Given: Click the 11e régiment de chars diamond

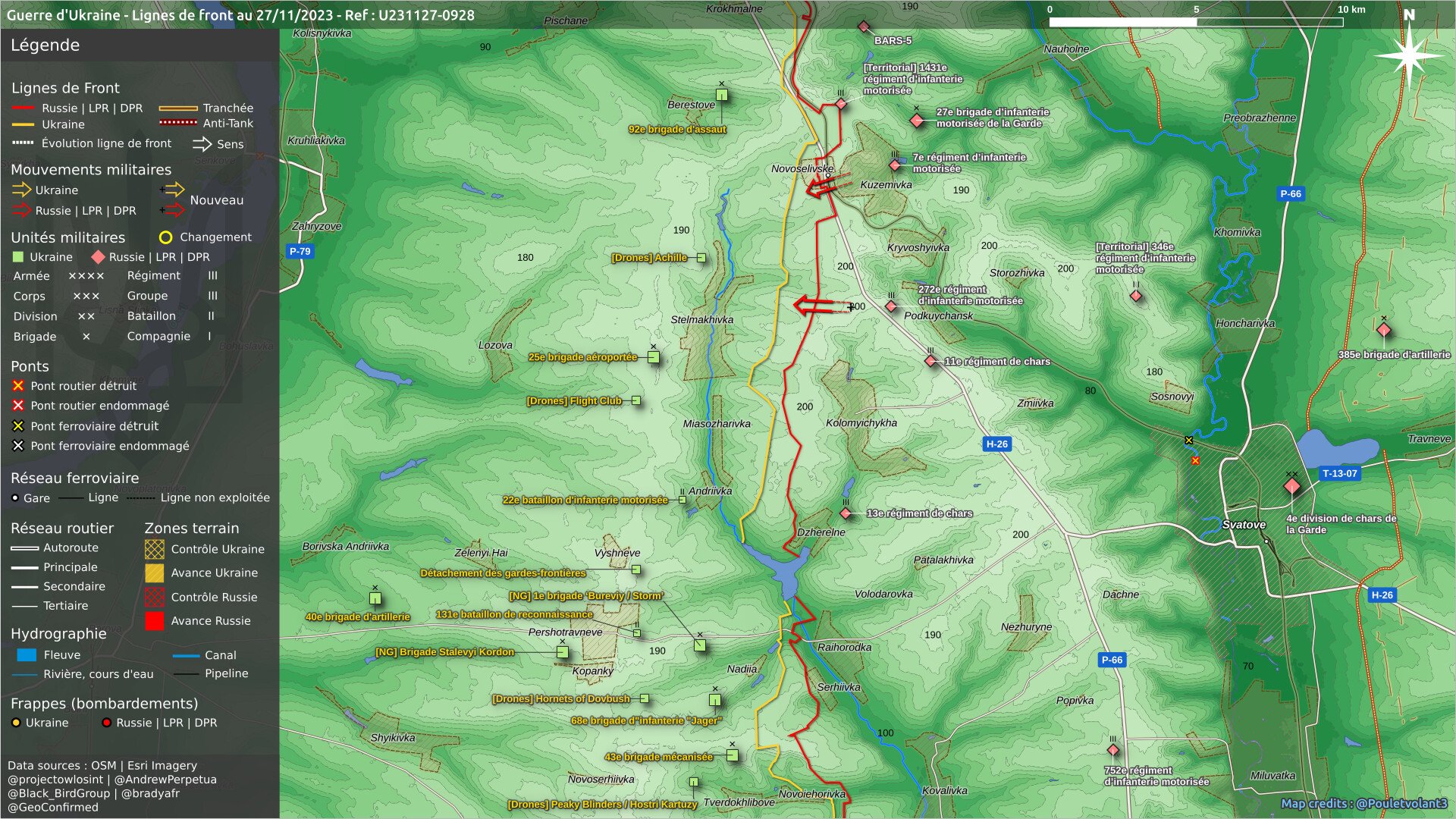Looking at the screenshot, I should pos(930,361).
